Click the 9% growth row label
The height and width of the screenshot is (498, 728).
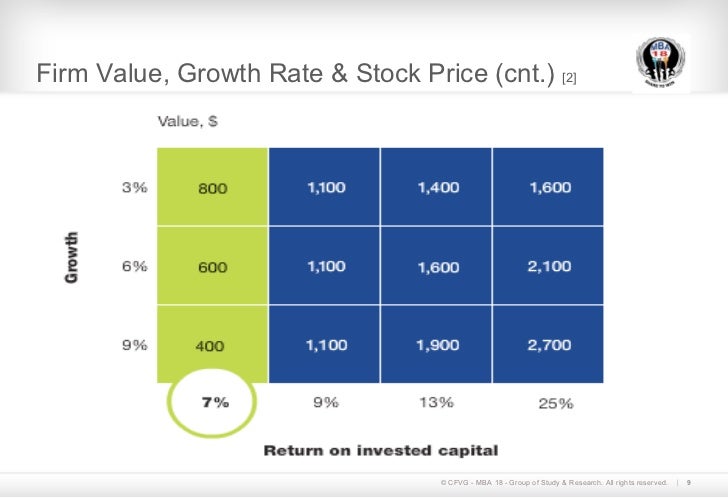[x=135, y=345]
